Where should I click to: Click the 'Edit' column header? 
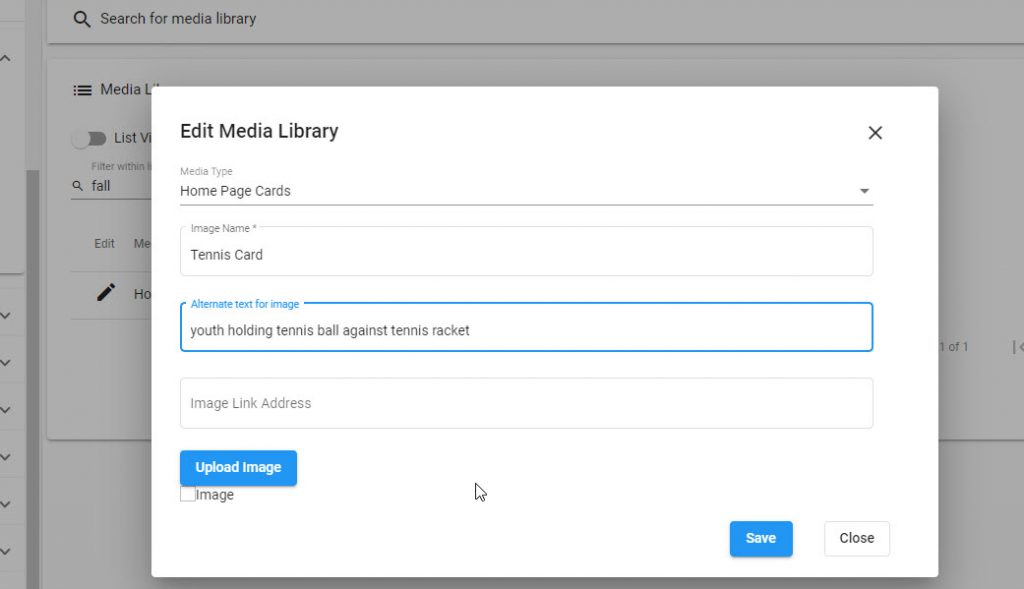[x=104, y=244]
